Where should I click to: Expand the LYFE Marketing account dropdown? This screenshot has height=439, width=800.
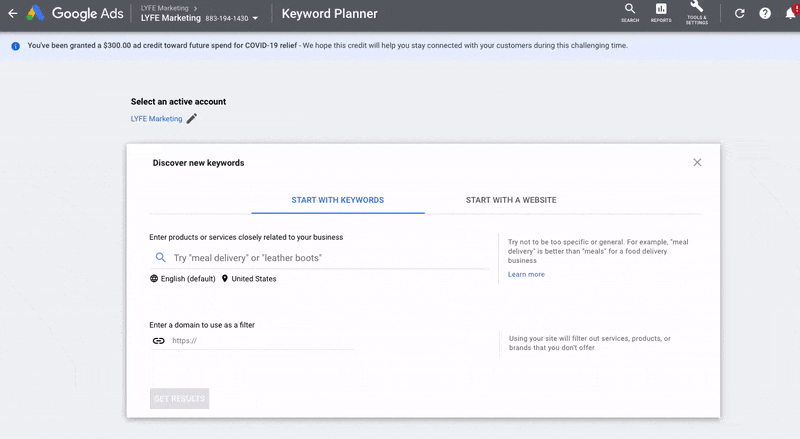255,19
